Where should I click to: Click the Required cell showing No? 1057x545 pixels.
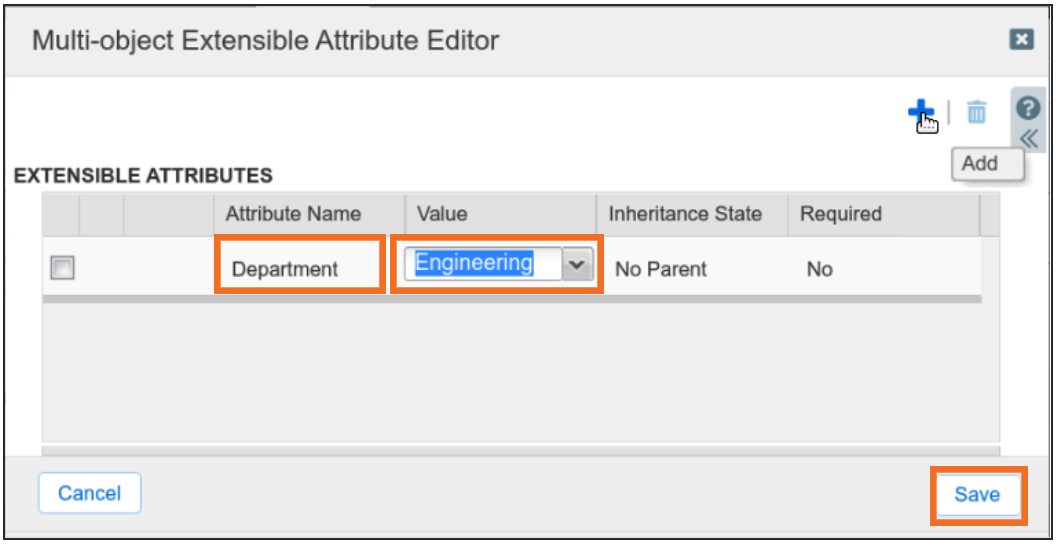819,269
